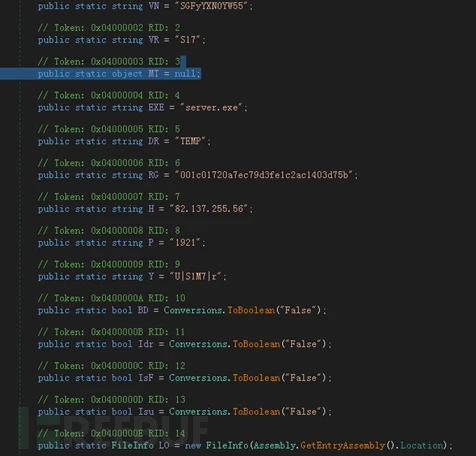The width and height of the screenshot is (476, 456).
Task: Click the FileInfo type after new
Action: point(227,446)
